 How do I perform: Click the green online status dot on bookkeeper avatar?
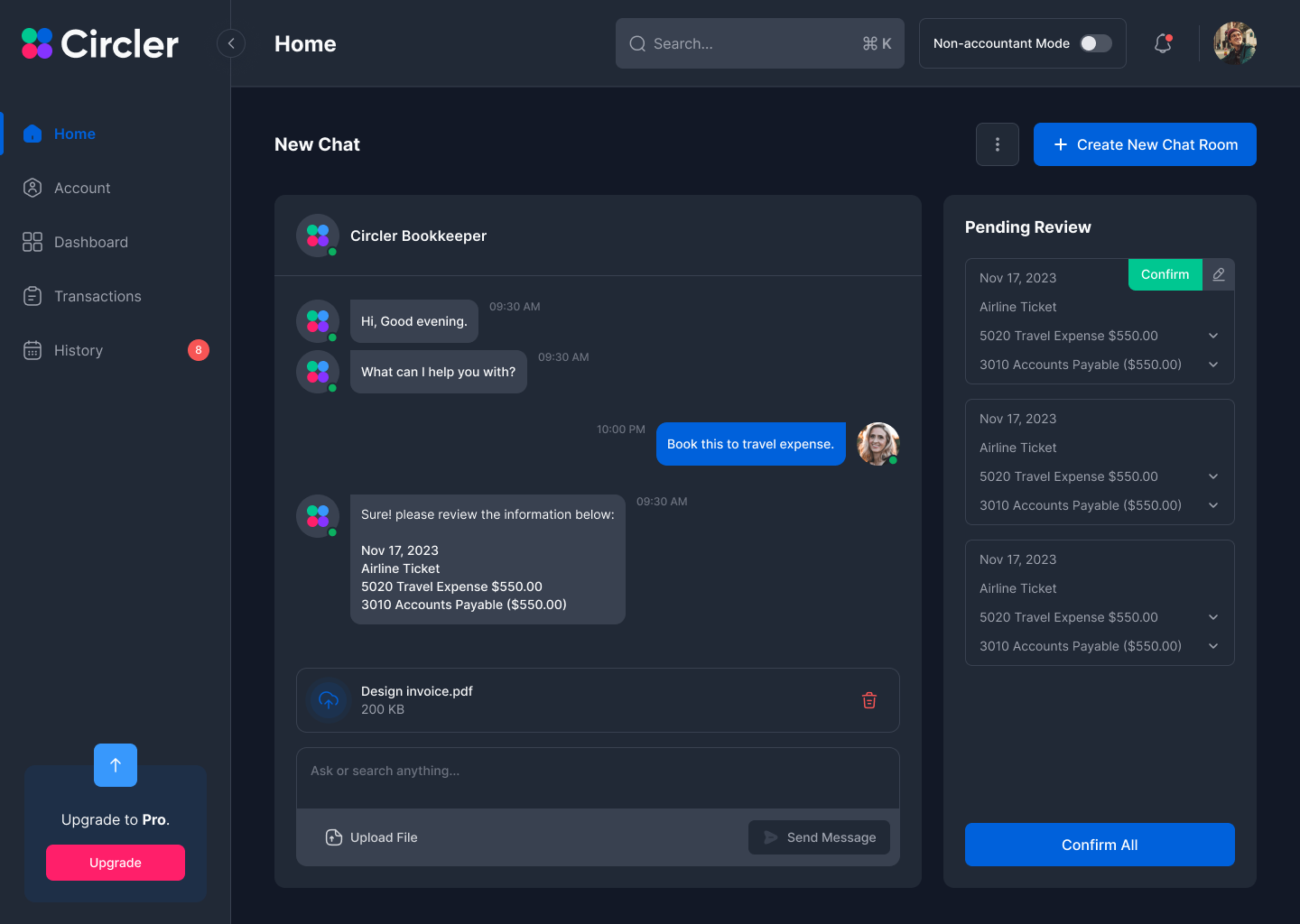(x=333, y=252)
